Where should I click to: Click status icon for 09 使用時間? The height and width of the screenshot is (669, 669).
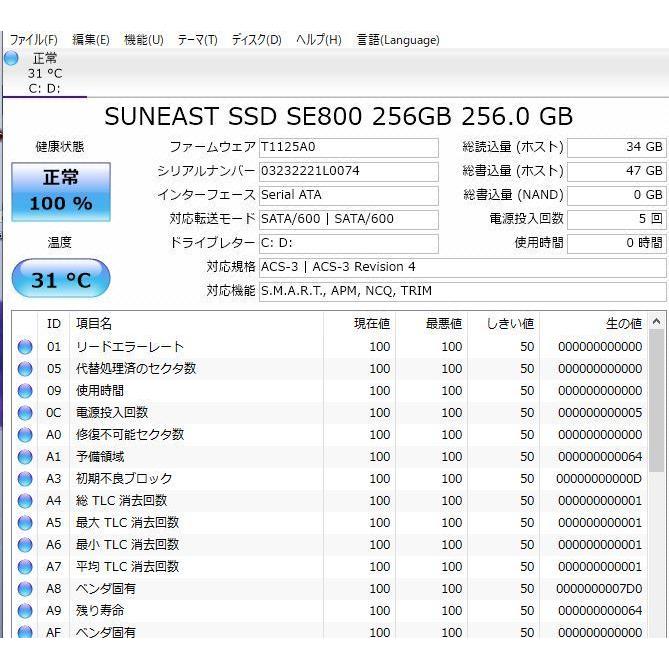(25, 391)
